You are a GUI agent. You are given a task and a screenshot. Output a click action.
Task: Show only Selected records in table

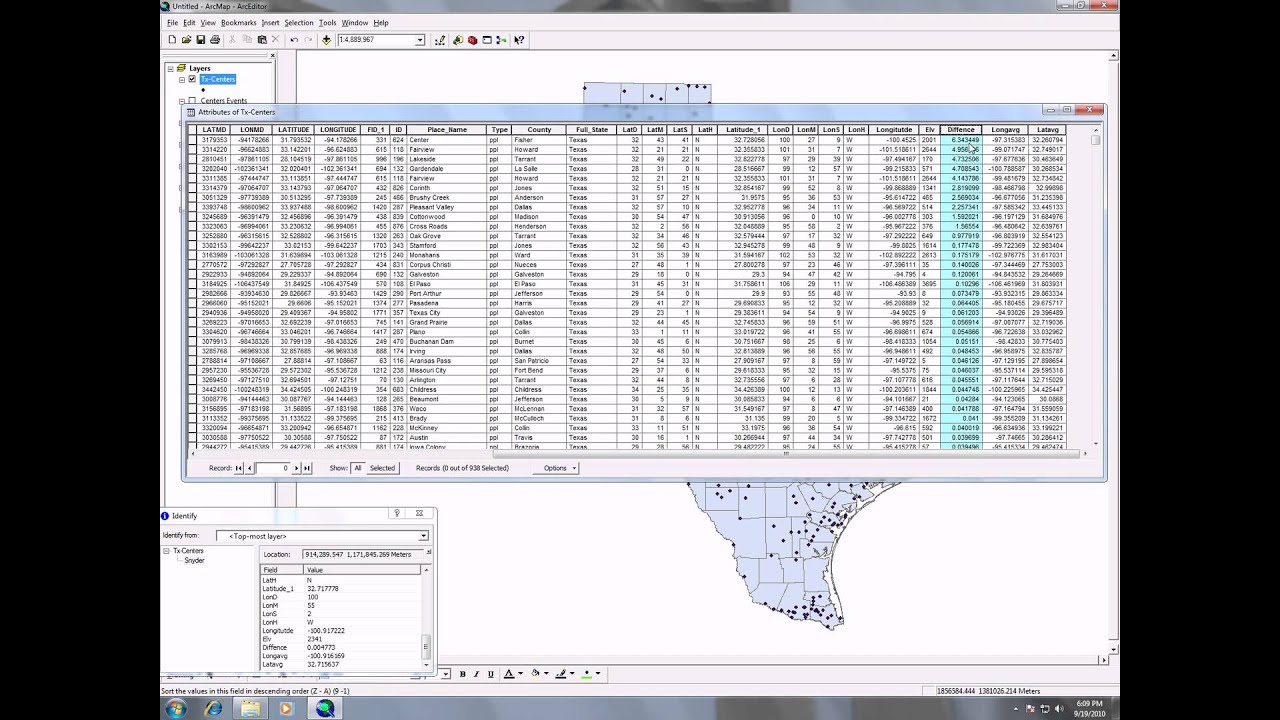coord(382,468)
